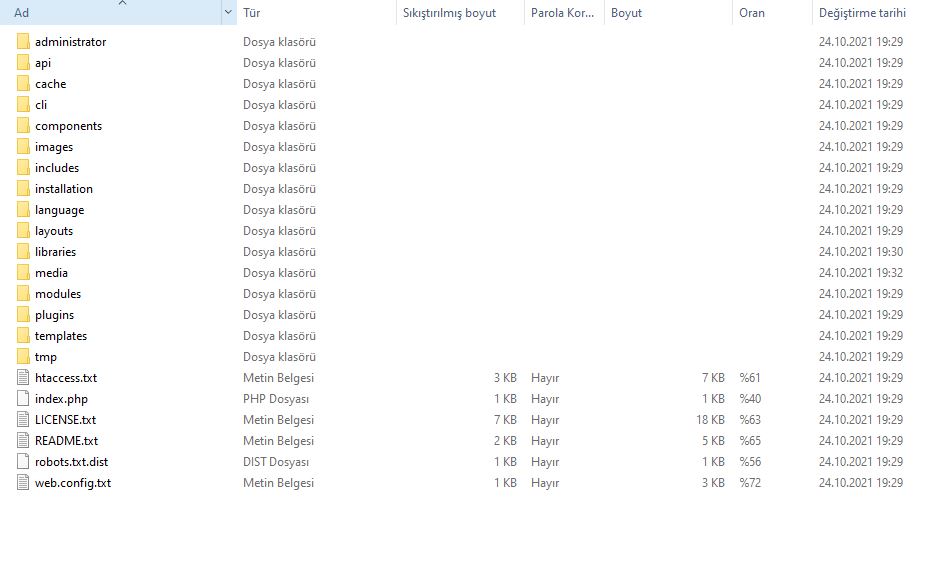Sort by Parola Kor... column header
Viewport: 945px width, 565px height.
point(564,12)
